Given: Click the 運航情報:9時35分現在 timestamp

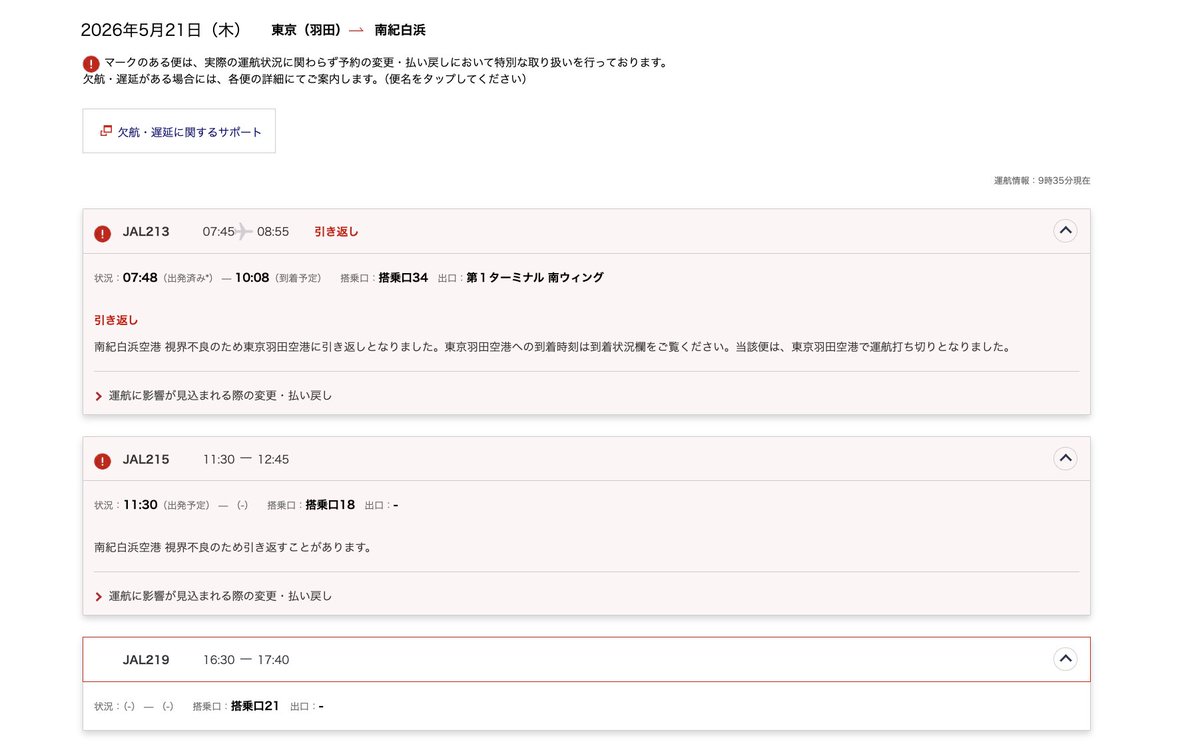Looking at the screenshot, I should [1042, 181].
